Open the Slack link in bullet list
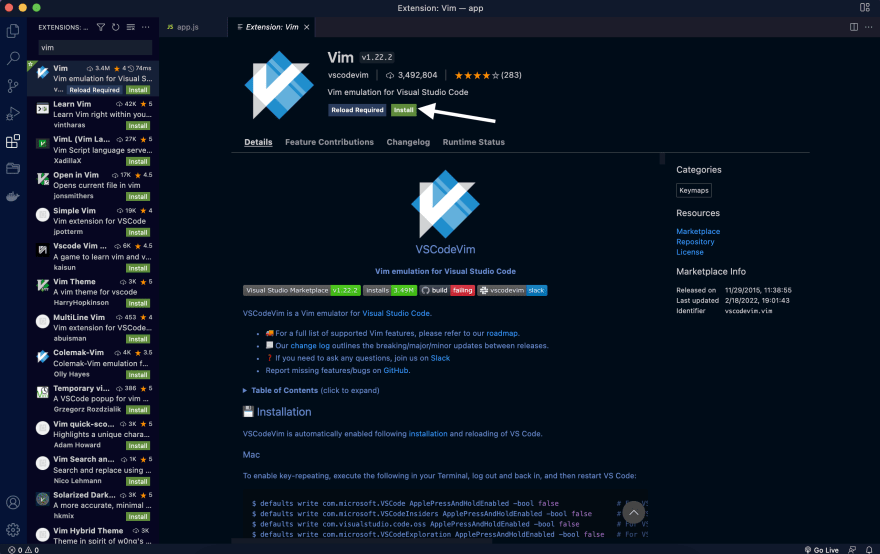This screenshot has height=554, width=880. [x=440, y=358]
